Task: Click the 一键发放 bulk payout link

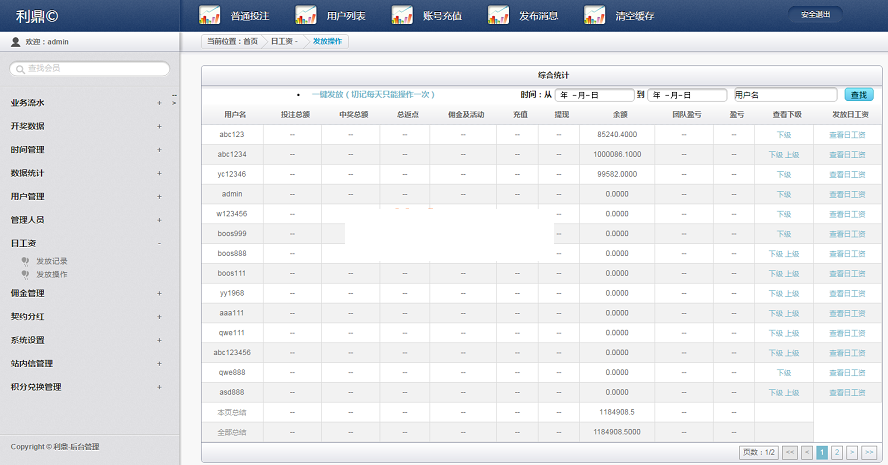Action: (372, 94)
